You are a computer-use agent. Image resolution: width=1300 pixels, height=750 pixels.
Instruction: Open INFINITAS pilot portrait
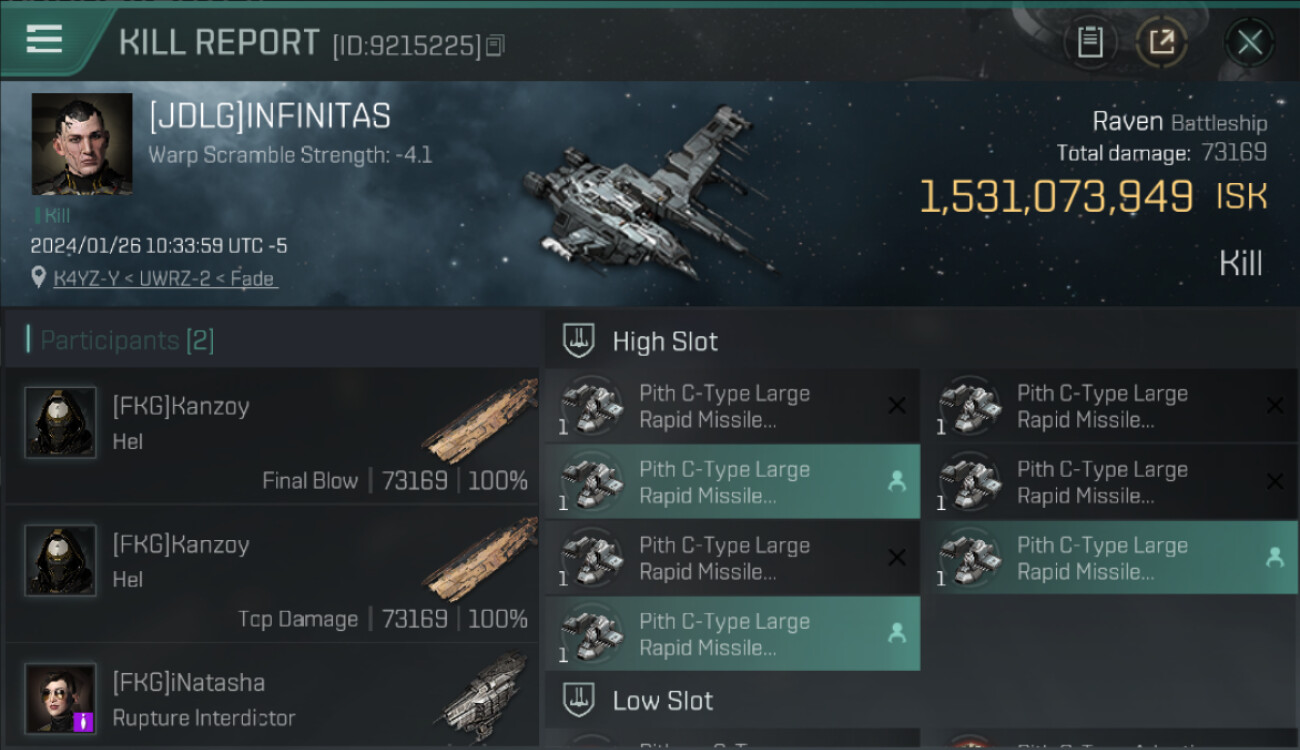pyautogui.click(x=82, y=144)
